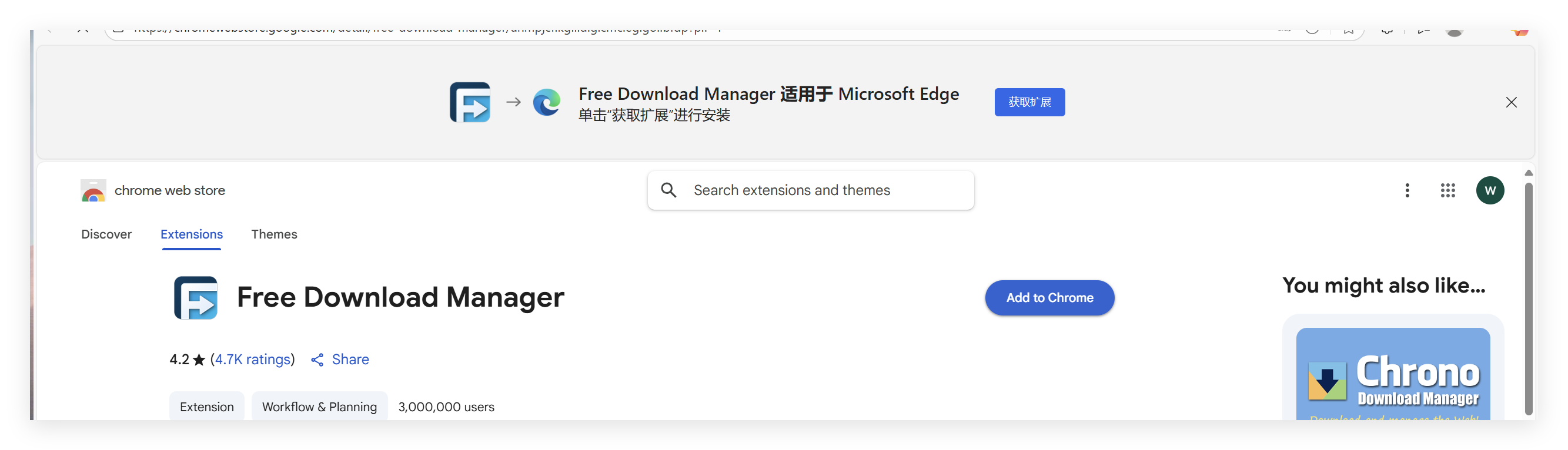Open the 4.7K ratings link

tap(253, 360)
